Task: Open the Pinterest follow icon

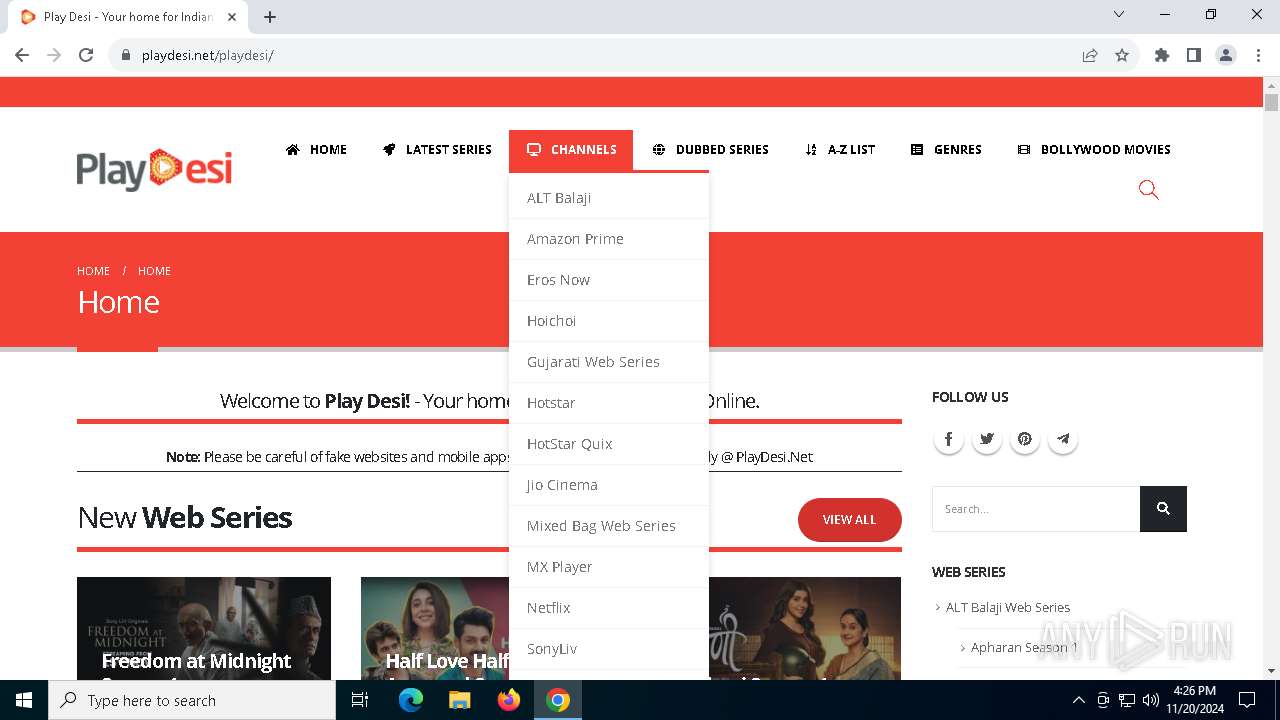Action: 1024,439
